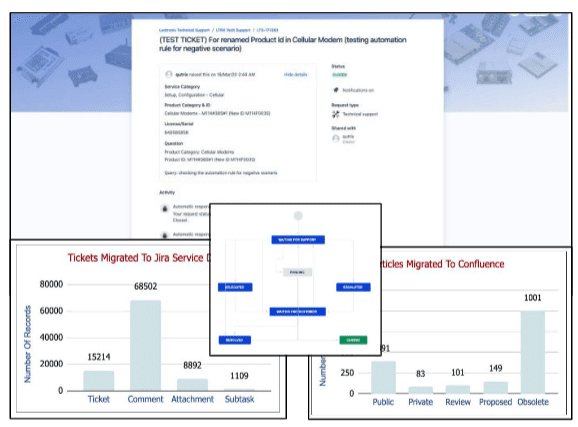This screenshot has width=578, height=427.
Task: Click the (TEST TICKET) ticket title
Action: click(283, 44)
